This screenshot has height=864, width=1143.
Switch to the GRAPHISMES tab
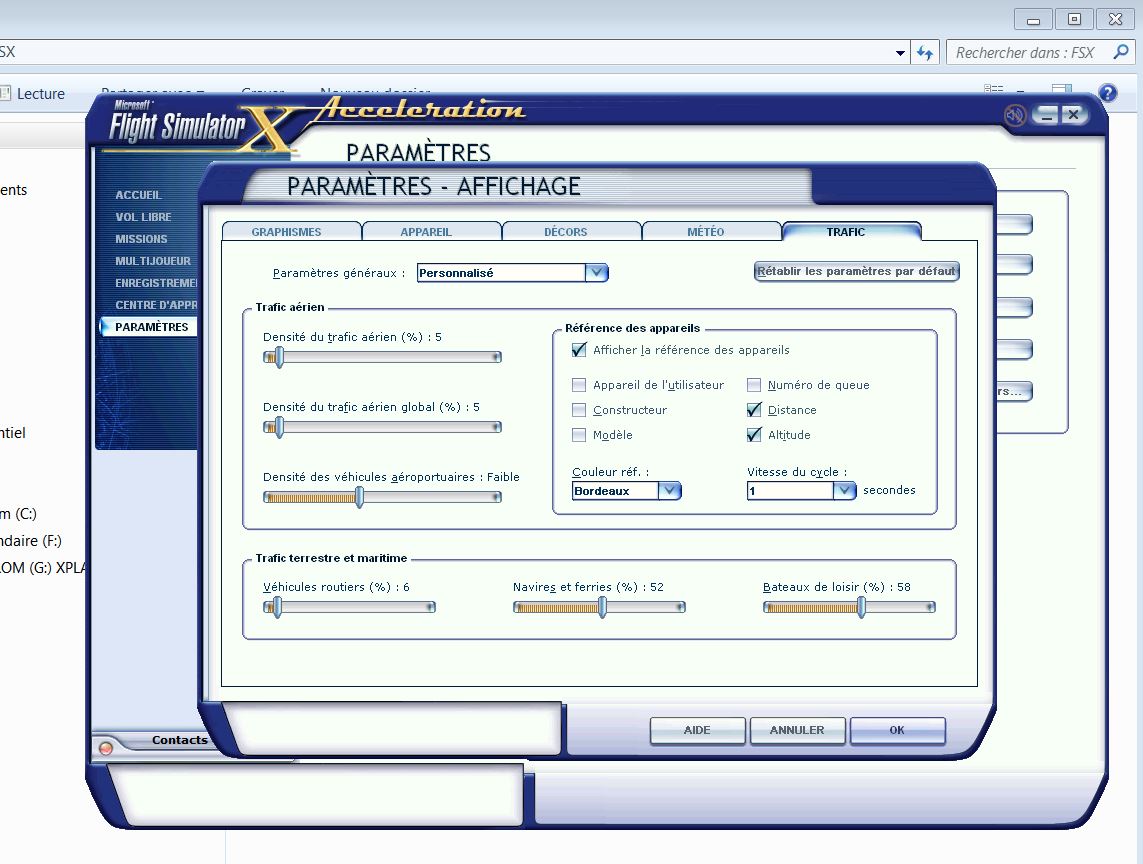tap(286, 232)
